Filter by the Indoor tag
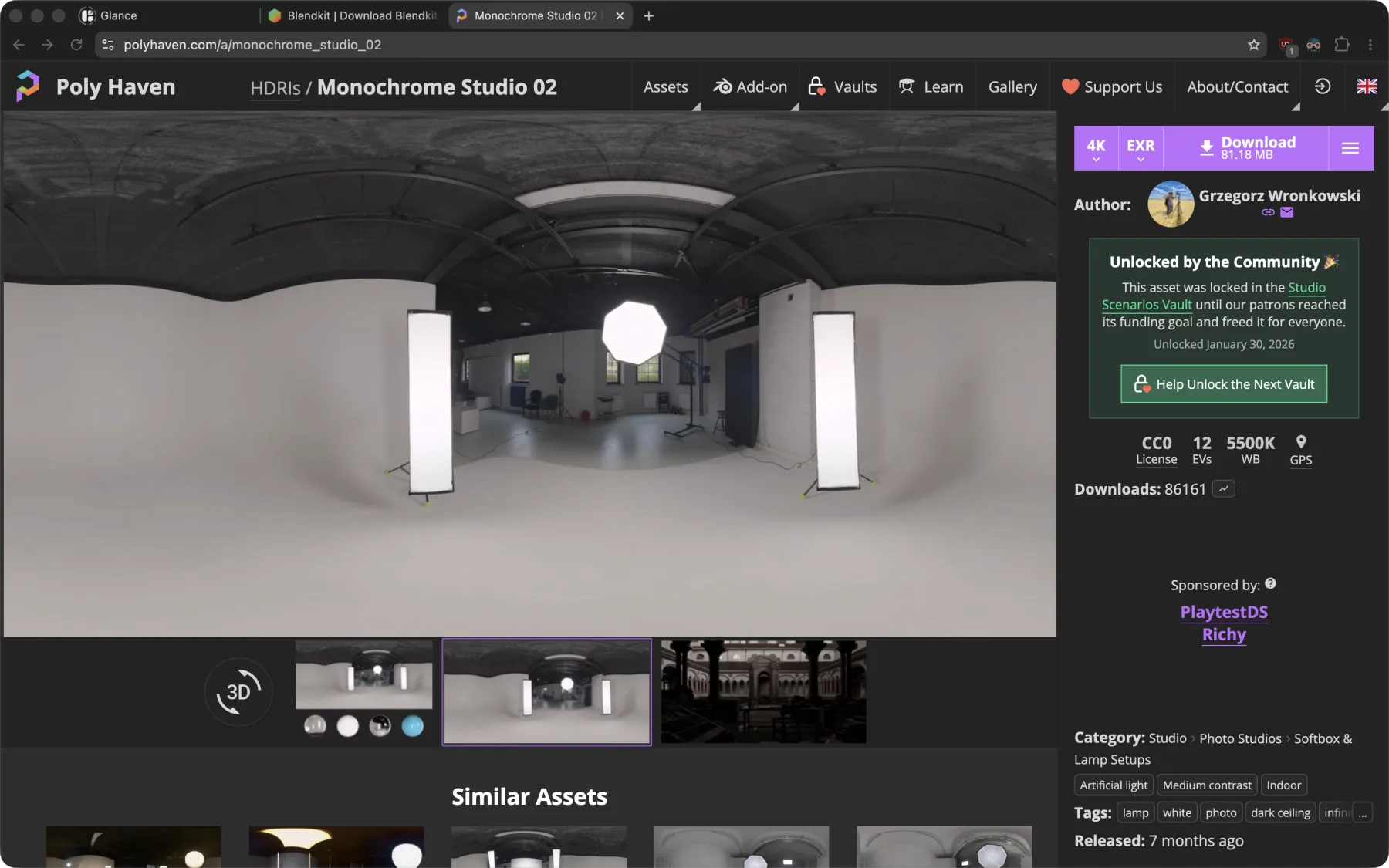Screen dimensions: 1389x868 (x=1283, y=785)
